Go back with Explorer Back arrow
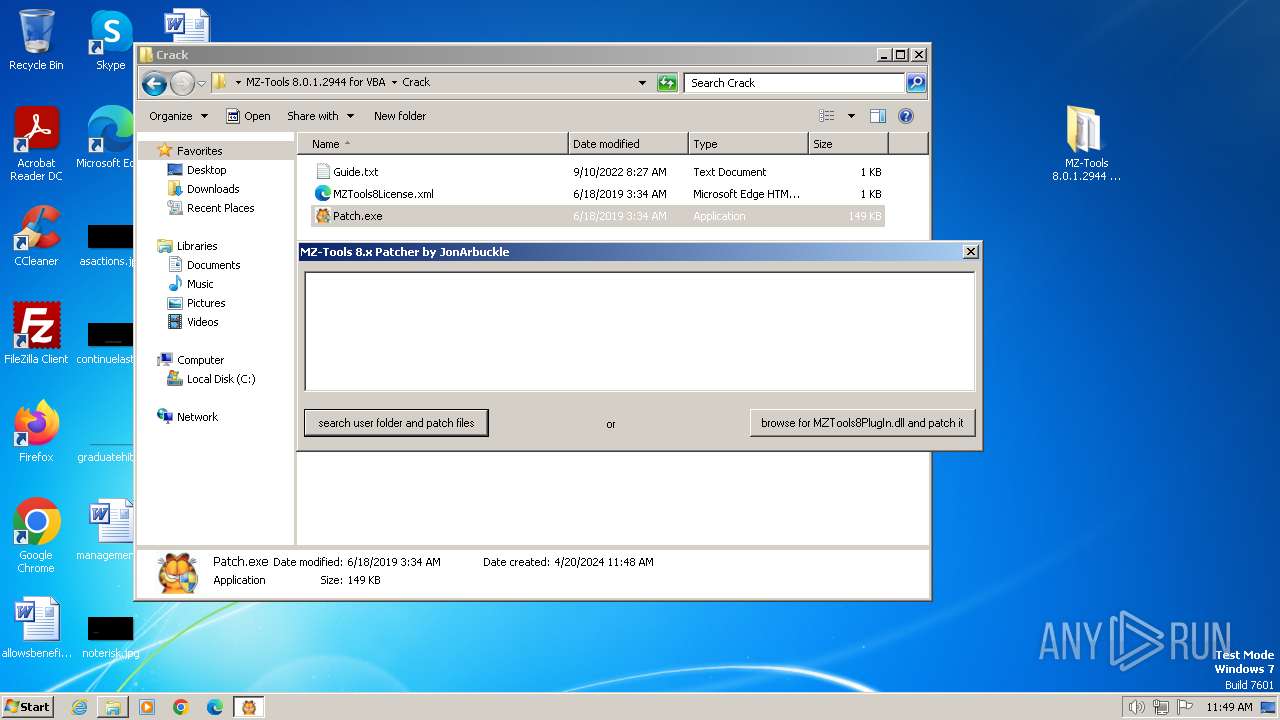Image resolution: width=1280 pixels, height=720 pixels. pyautogui.click(x=154, y=83)
